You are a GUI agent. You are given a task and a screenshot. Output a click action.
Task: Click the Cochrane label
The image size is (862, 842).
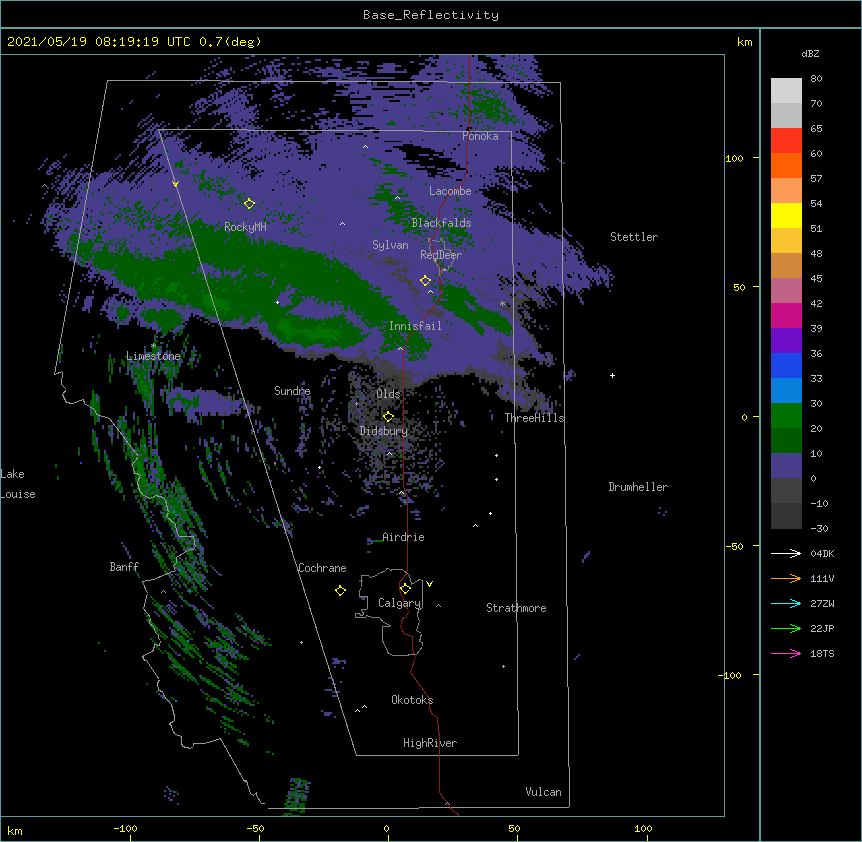(x=322, y=568)
